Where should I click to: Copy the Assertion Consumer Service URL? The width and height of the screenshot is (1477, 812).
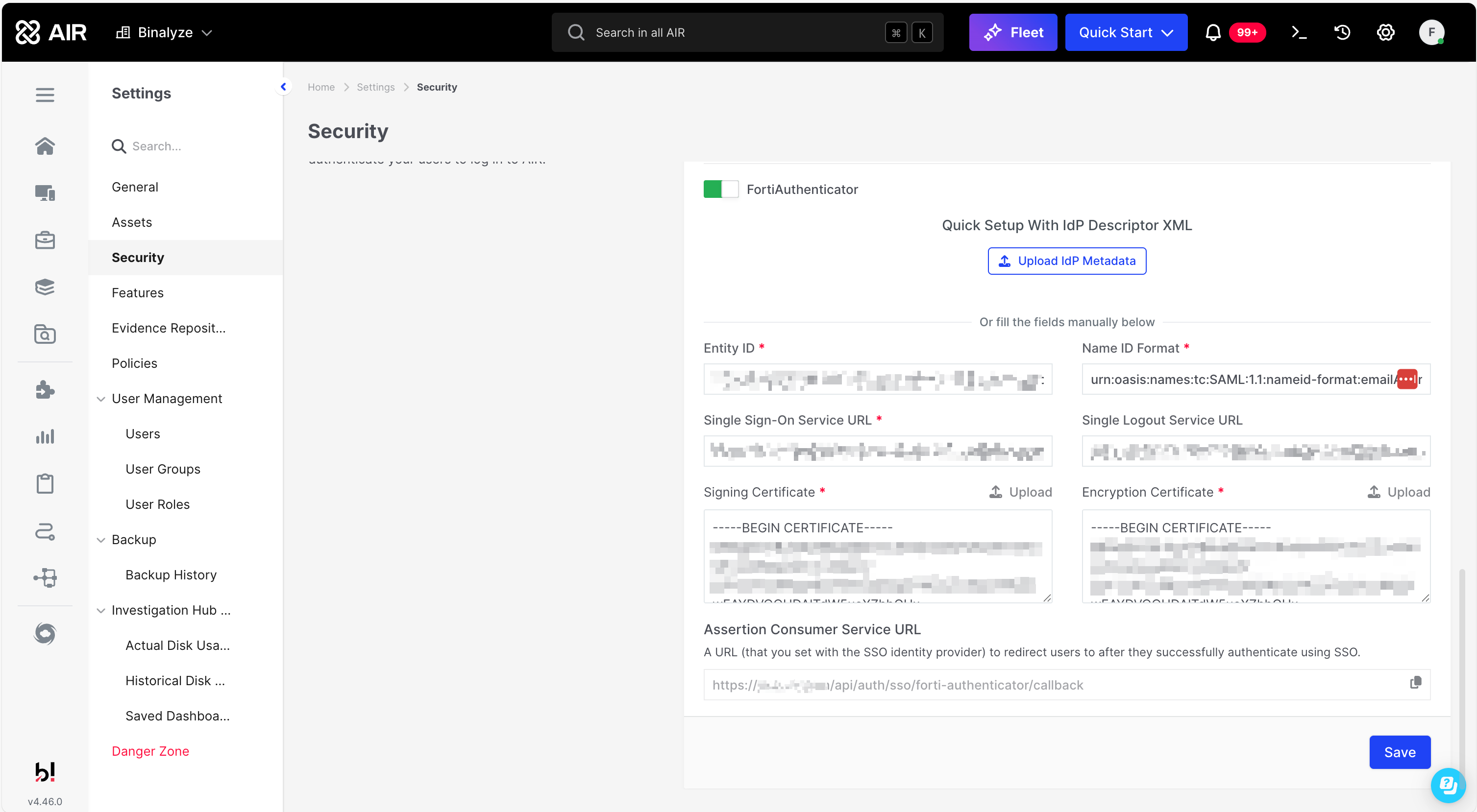[1416, 682]
